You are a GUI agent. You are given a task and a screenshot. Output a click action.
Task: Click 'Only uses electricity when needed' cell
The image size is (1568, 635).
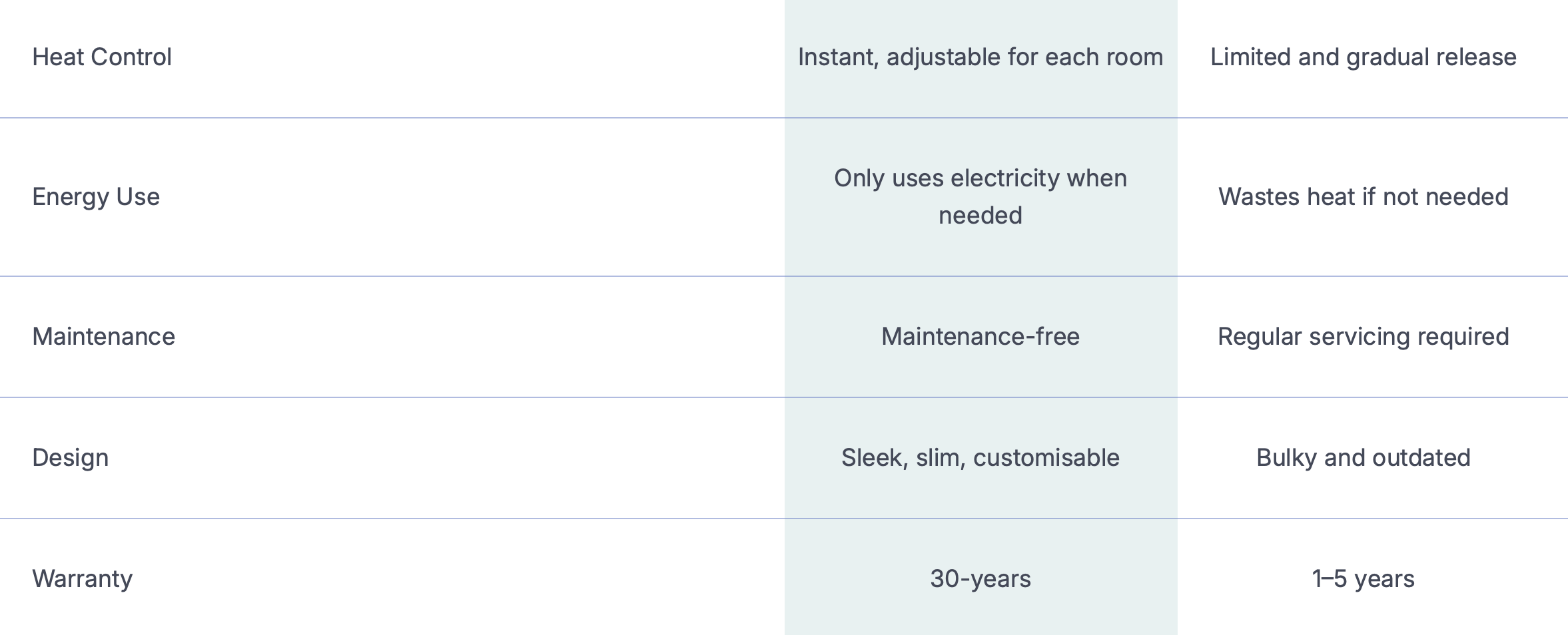click(980, 196)
